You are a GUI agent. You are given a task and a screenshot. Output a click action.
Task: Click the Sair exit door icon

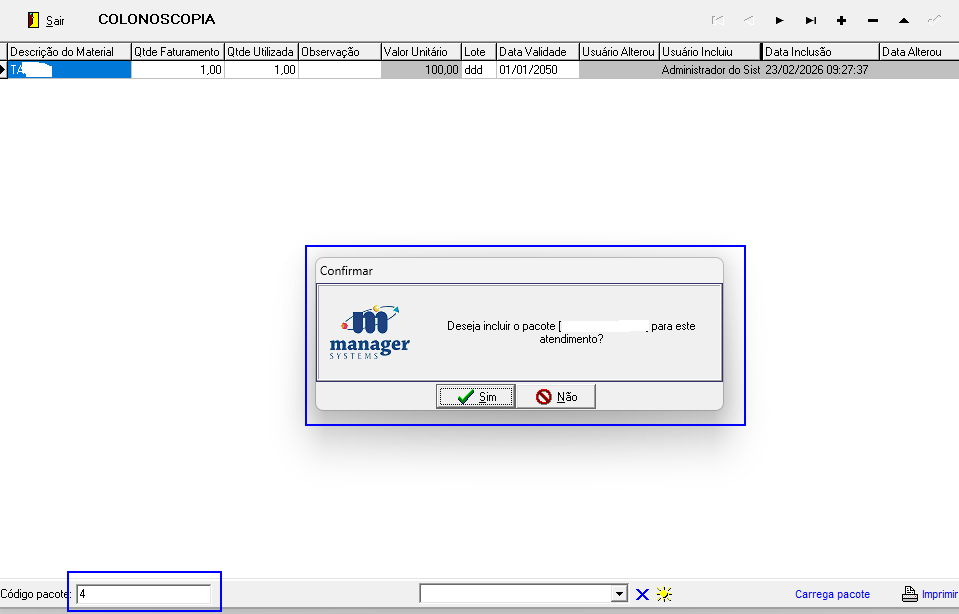tap(33, 20)
